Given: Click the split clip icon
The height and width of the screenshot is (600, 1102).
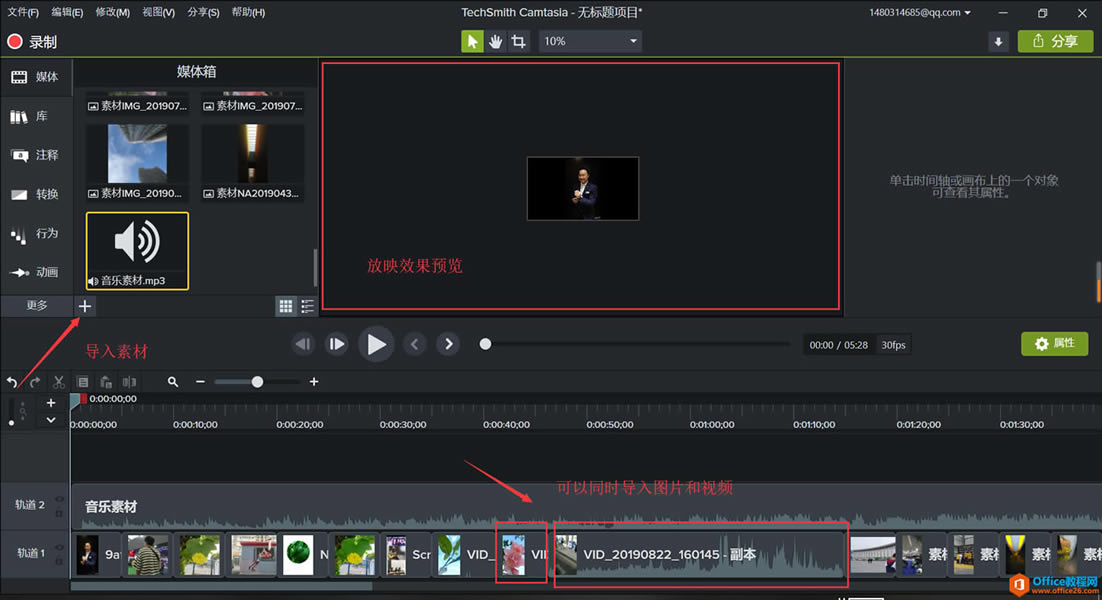Looking at the screenshot, I should pos(129,382).
